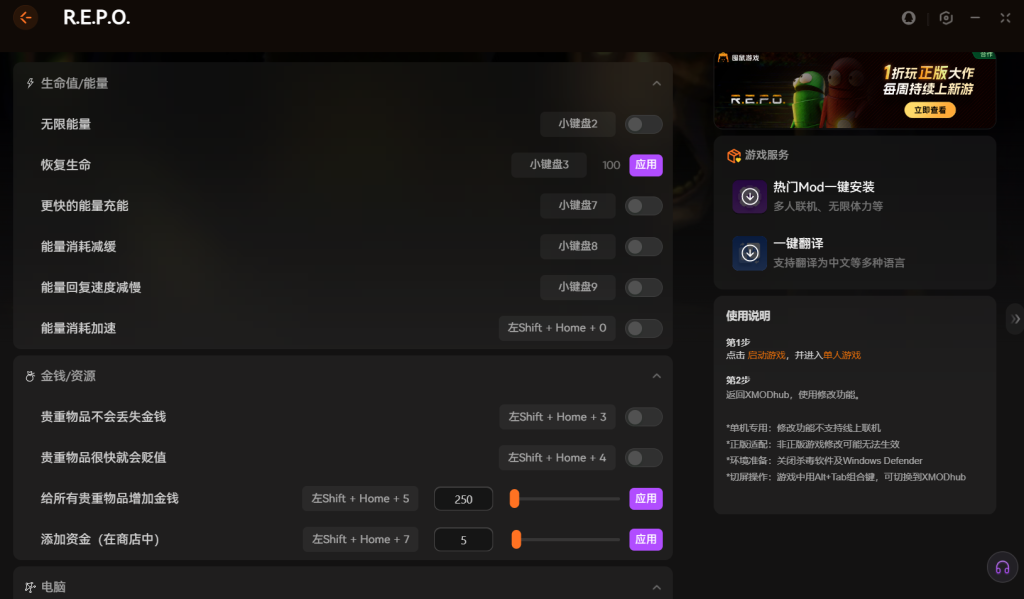This screenshot has width=1024, height=599.
Task: Click the 一键翻译 download icon
Action: coord(749,253)
